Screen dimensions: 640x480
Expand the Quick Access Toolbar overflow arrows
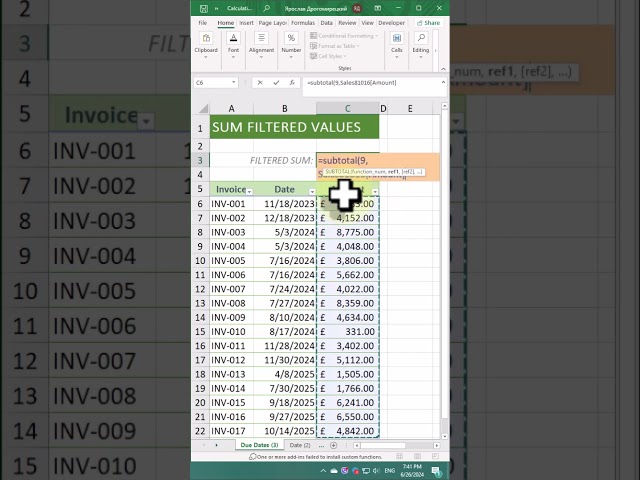pyautogui.click(x=216, y=8)
